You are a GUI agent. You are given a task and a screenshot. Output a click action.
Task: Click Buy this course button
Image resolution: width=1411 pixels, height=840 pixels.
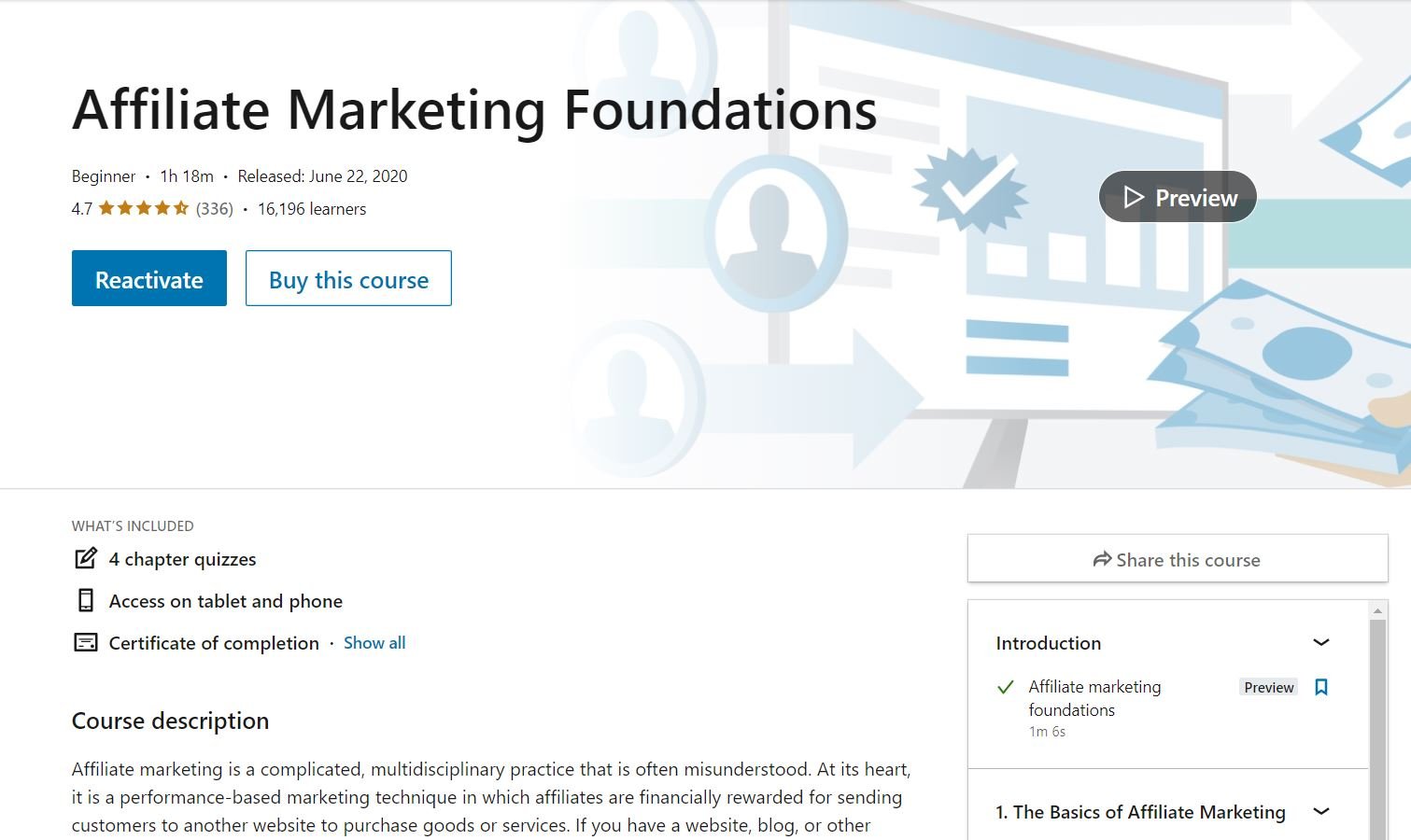pyautogui.click(x=348, y=278)
